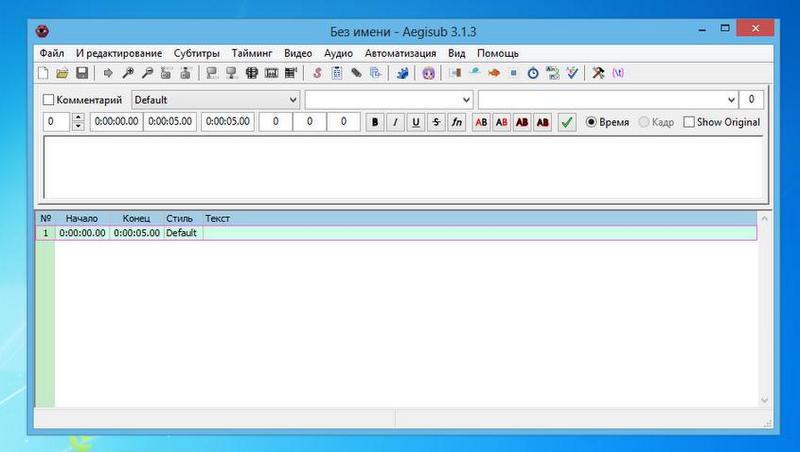Open Options hammer and wrench icon
Image resolution: width=800 pixels, height=452 pixels.
pyautogui.click(x=598, y=73)
